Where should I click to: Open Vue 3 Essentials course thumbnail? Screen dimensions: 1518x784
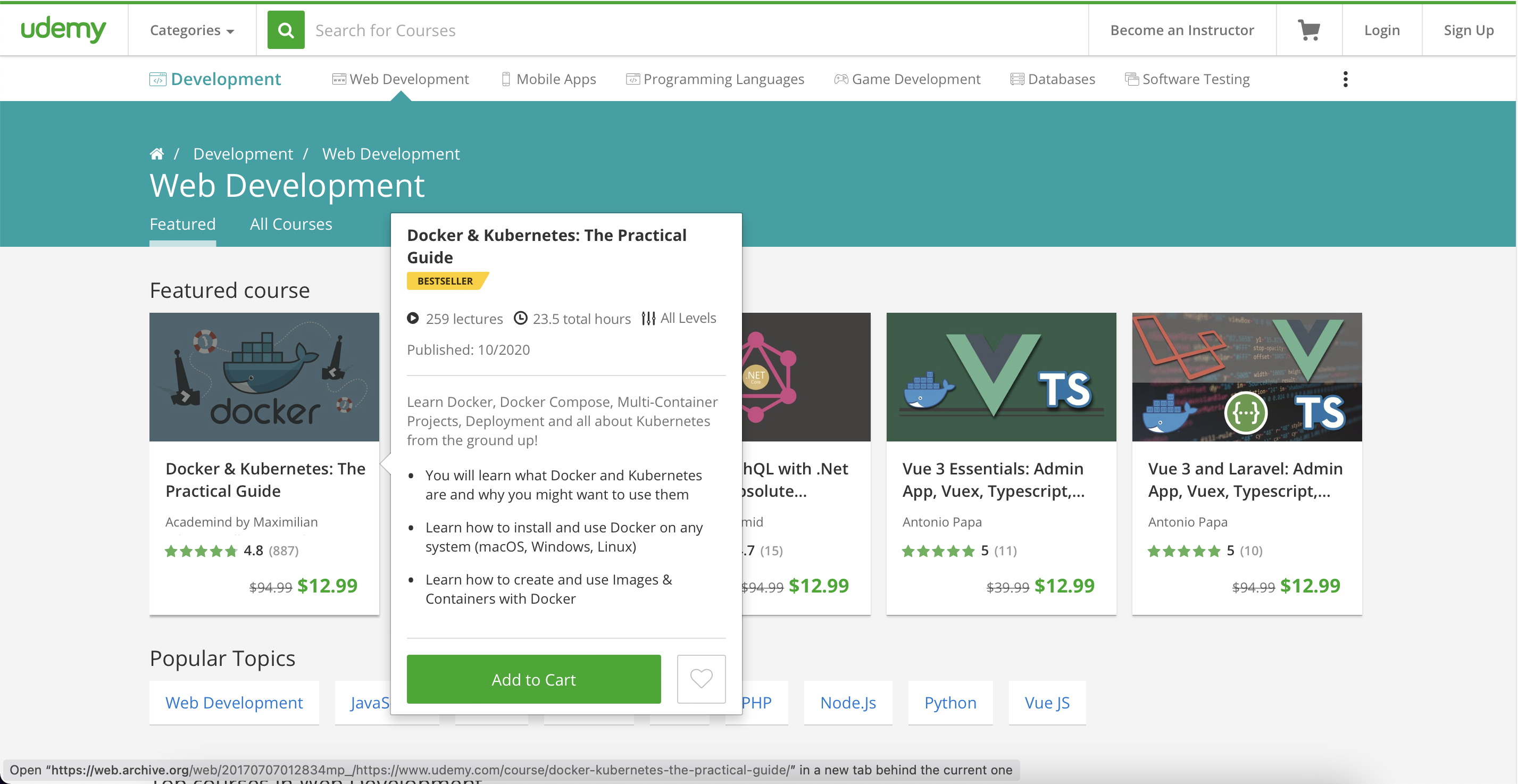click(x=1000, y=377)
